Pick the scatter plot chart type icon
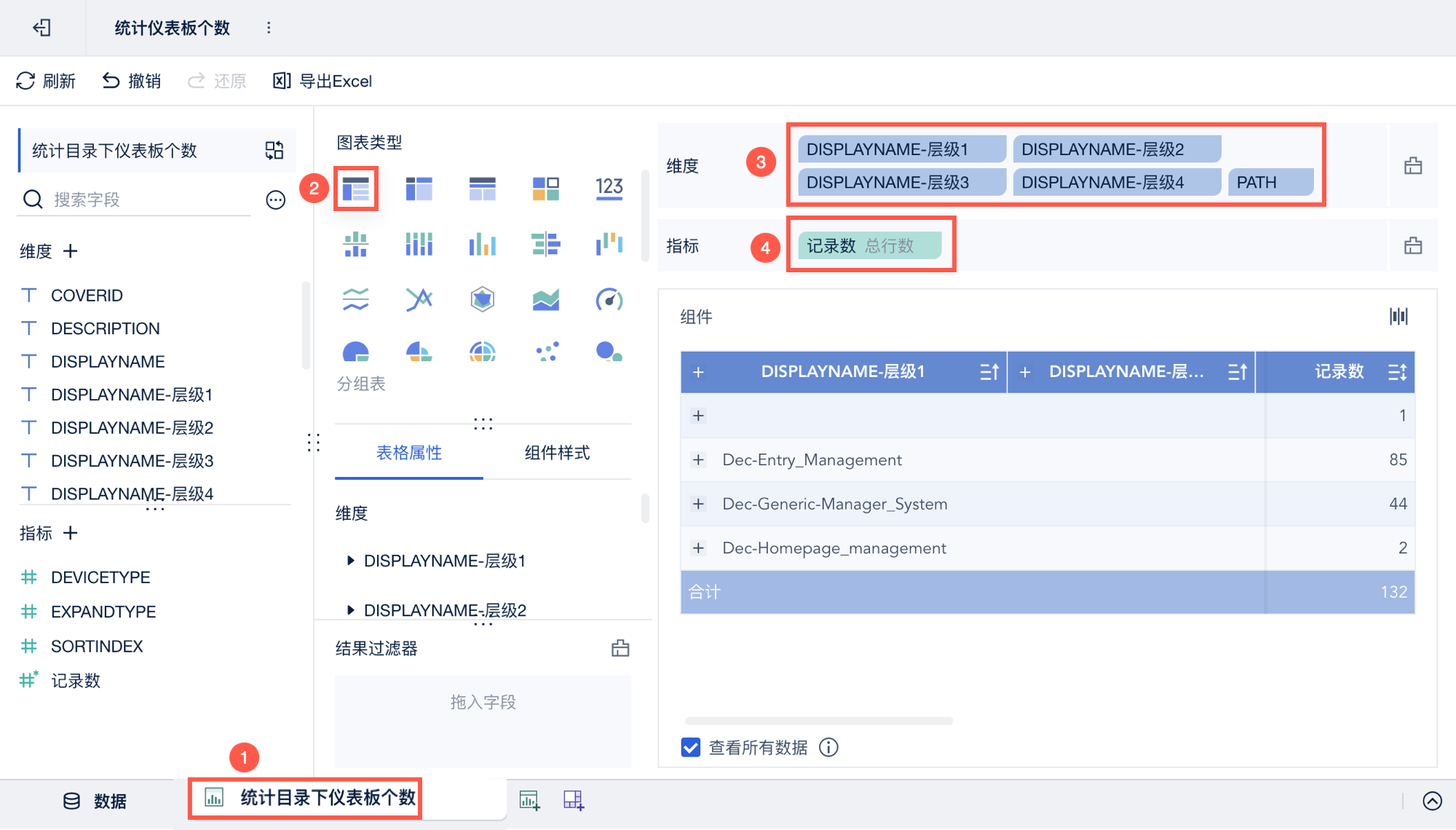Screen dimensions: 1456x830 tap(546, 352)
